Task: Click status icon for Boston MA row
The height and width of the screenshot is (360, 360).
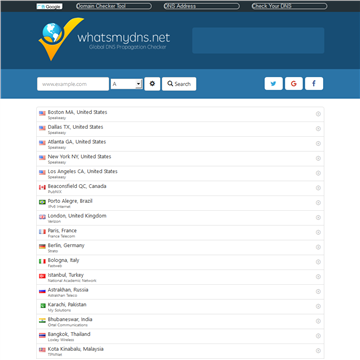Action: [318, 114]
